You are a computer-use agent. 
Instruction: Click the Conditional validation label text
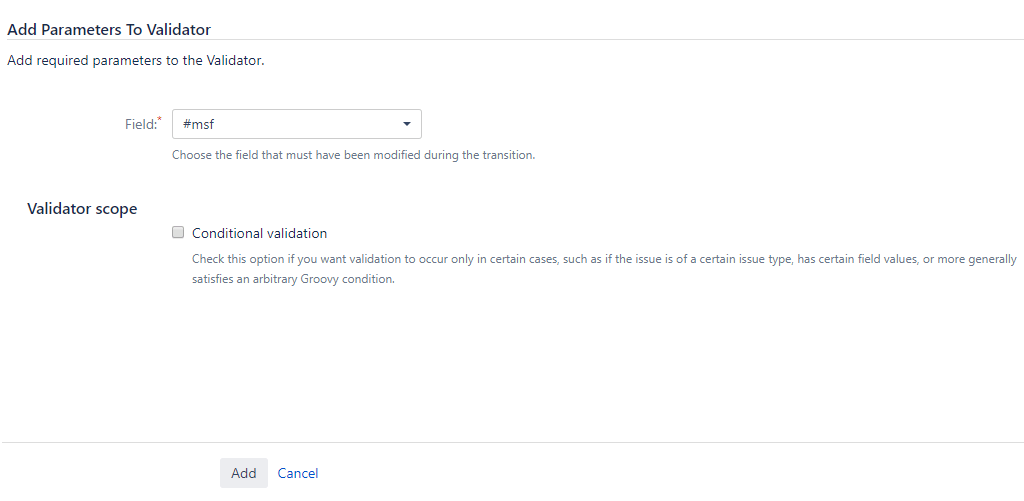pyautogui.click(x=259, y=233)
